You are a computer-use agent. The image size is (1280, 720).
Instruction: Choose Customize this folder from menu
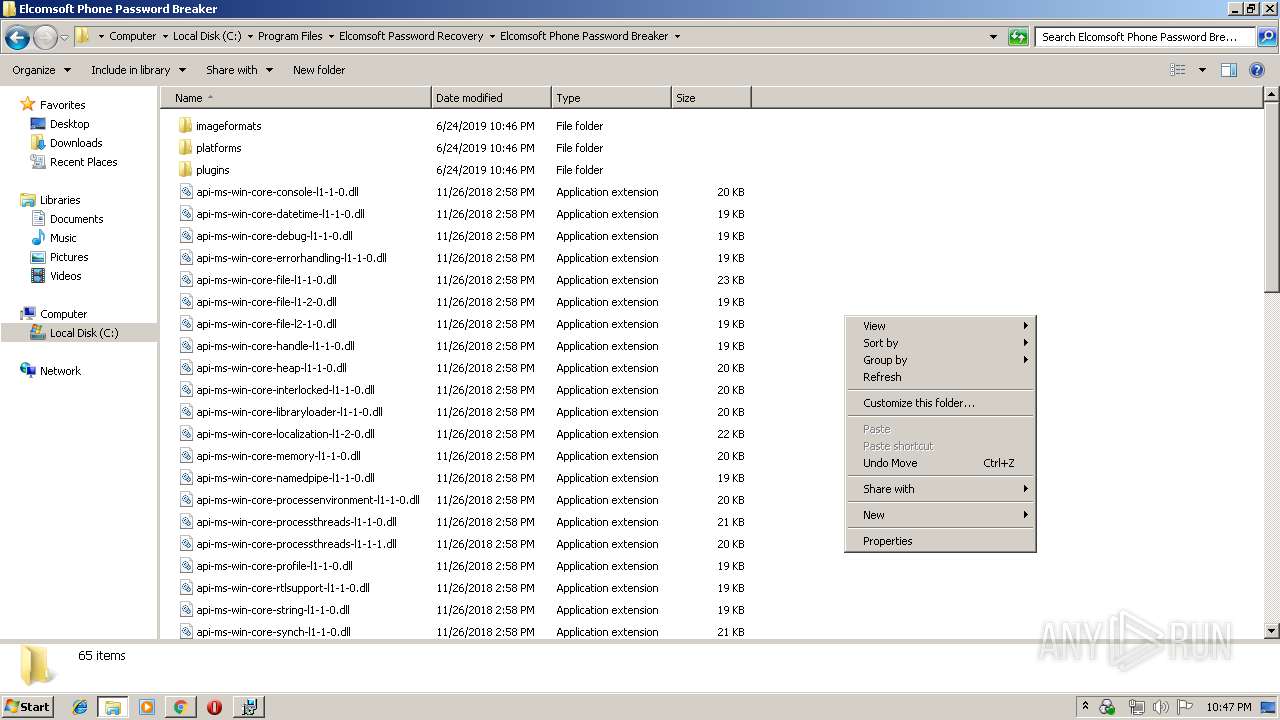(x=940, y=403)
